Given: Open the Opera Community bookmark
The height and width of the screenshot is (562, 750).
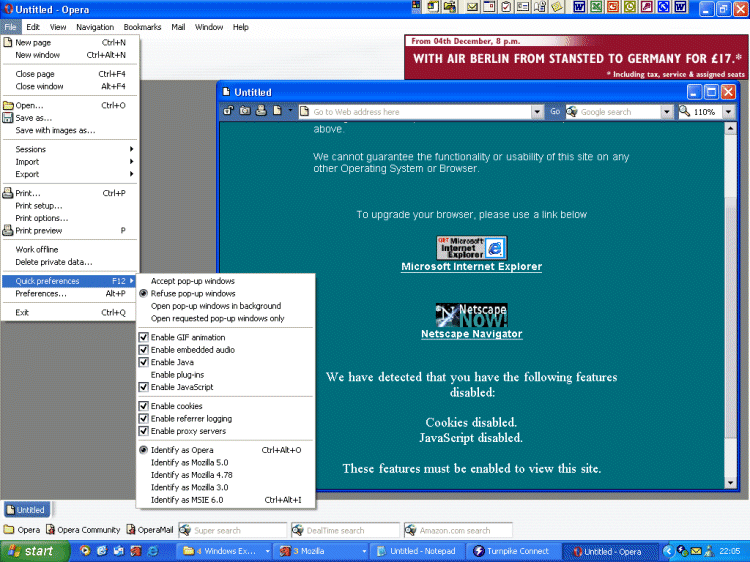Looking at the screenshot, I should (83, 530).
